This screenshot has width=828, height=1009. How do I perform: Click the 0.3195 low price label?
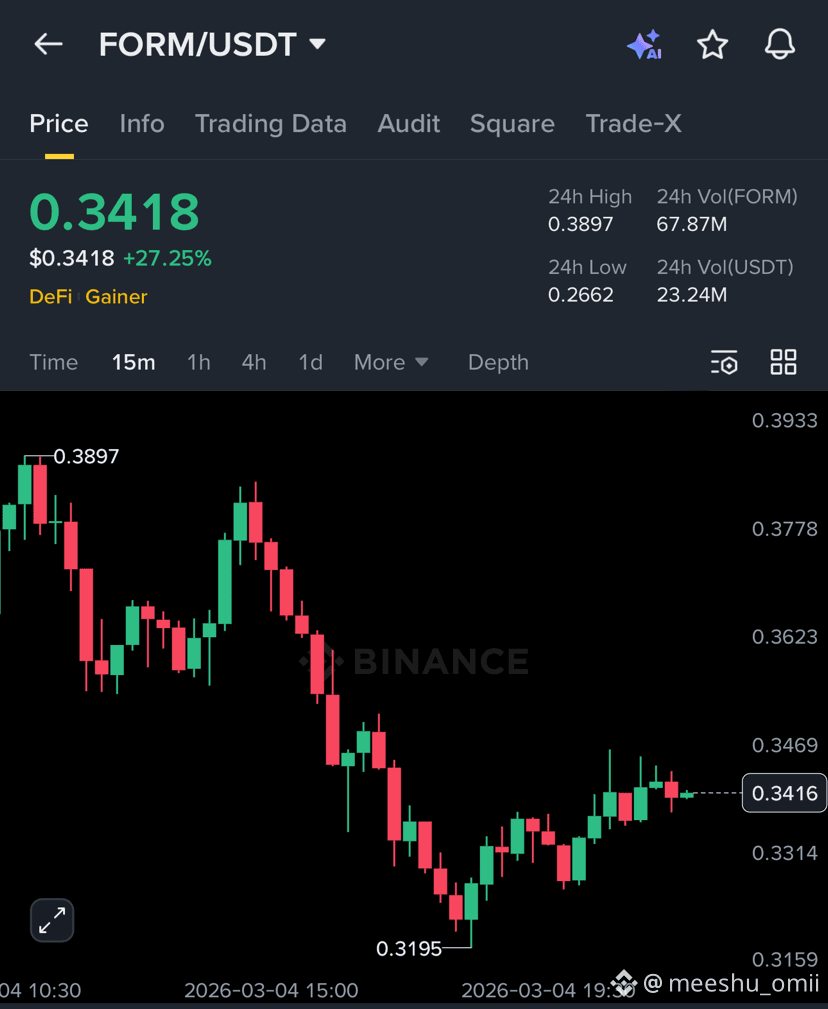tap(409, 949)
